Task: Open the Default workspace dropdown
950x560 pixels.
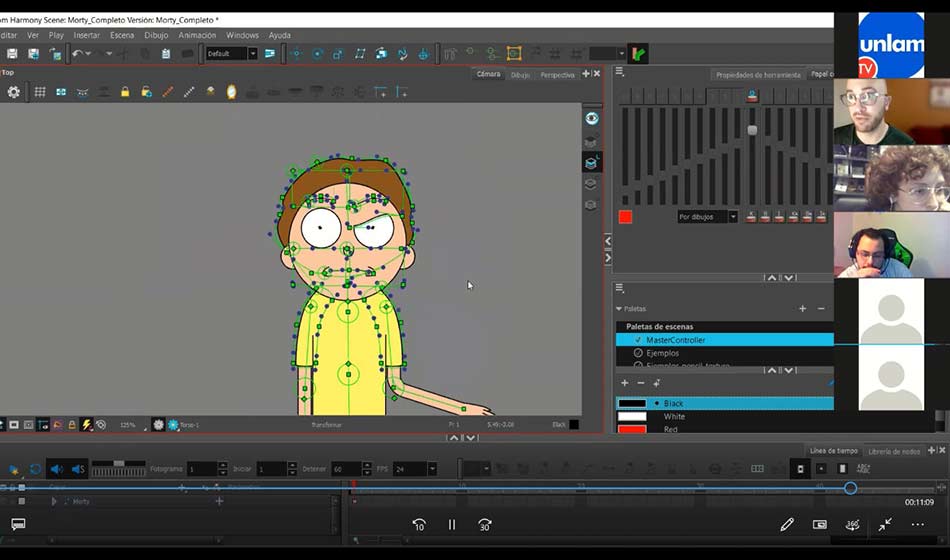Action: [253, 54]
